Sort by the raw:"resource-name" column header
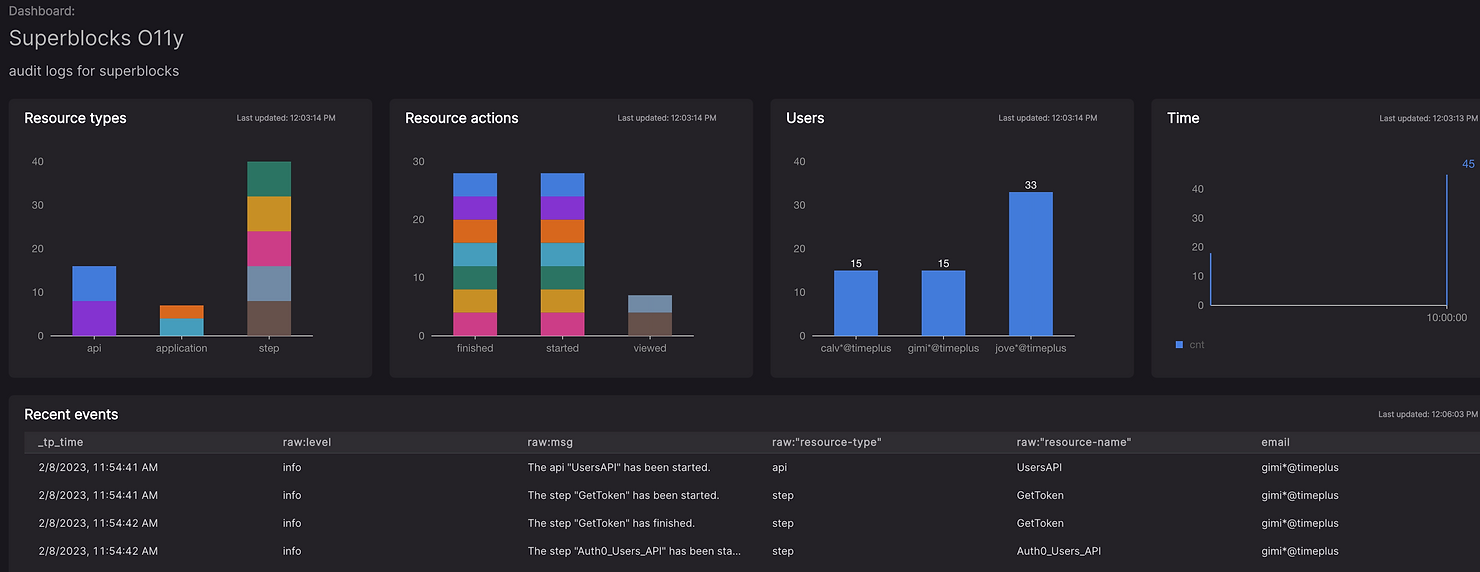The height and width of the screenshot is (572, 1480). click(x=1073, y=442)
